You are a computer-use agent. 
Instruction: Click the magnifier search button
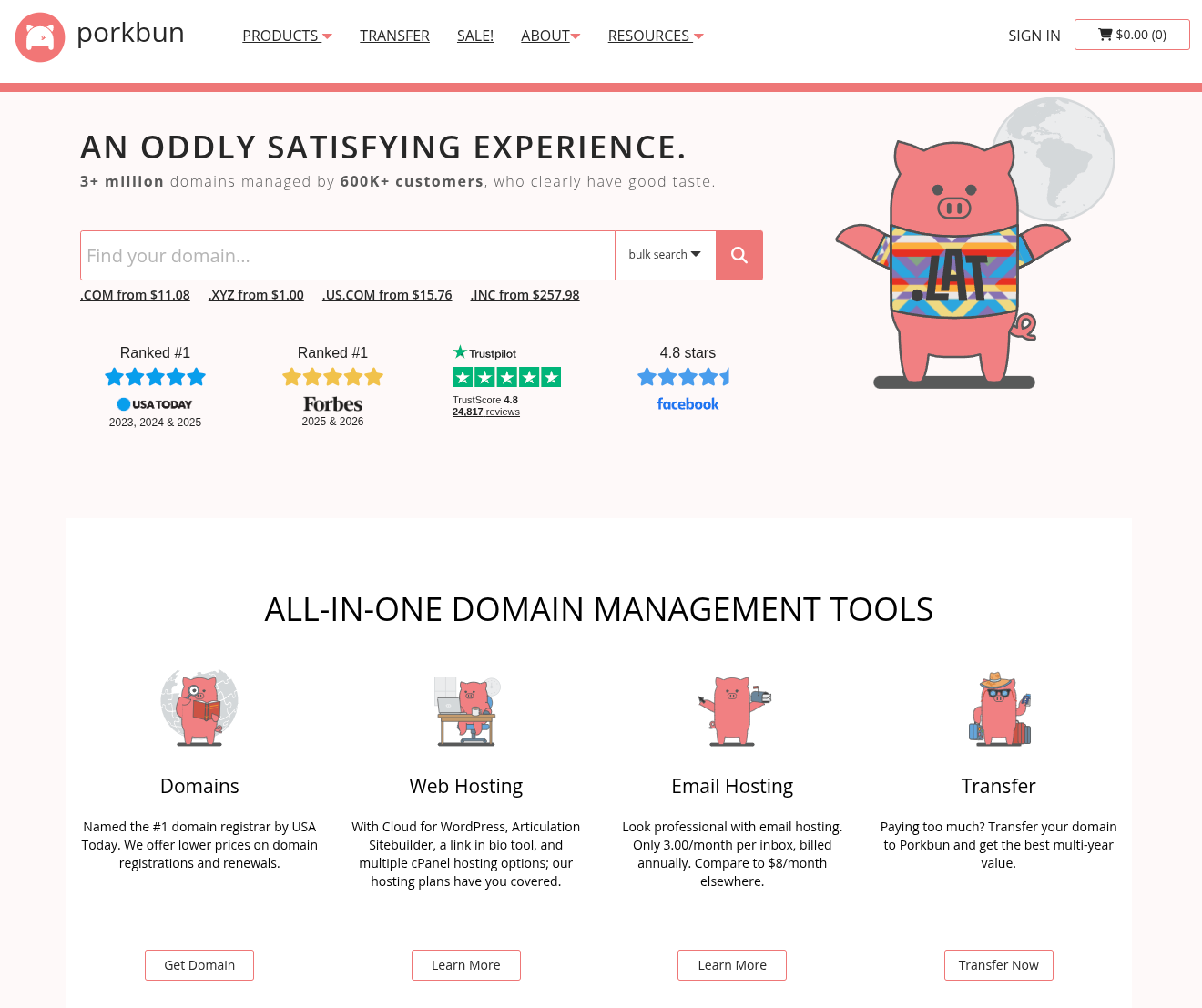739,256
